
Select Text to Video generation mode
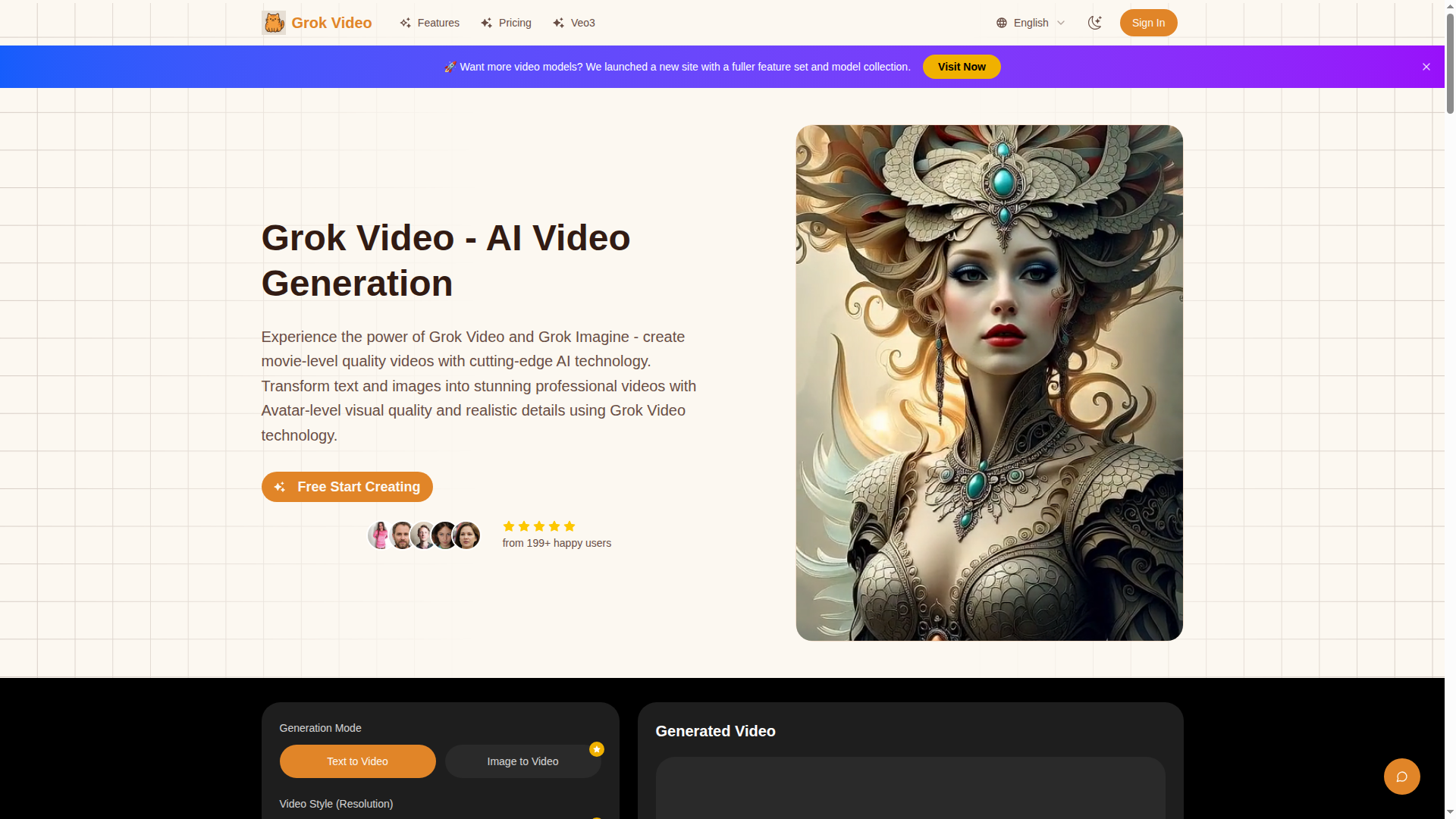tap(357, 761)
